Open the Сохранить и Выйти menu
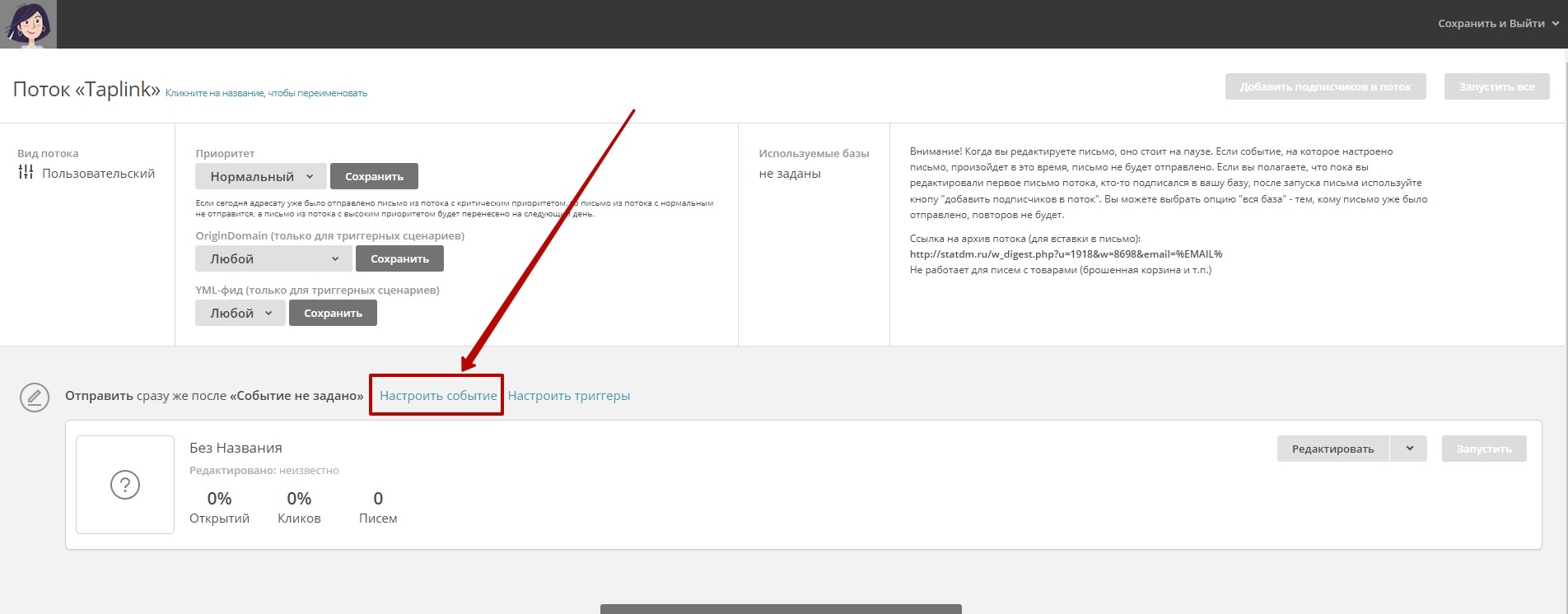This screenshot has width=1568, height=614. (1497, 24)
